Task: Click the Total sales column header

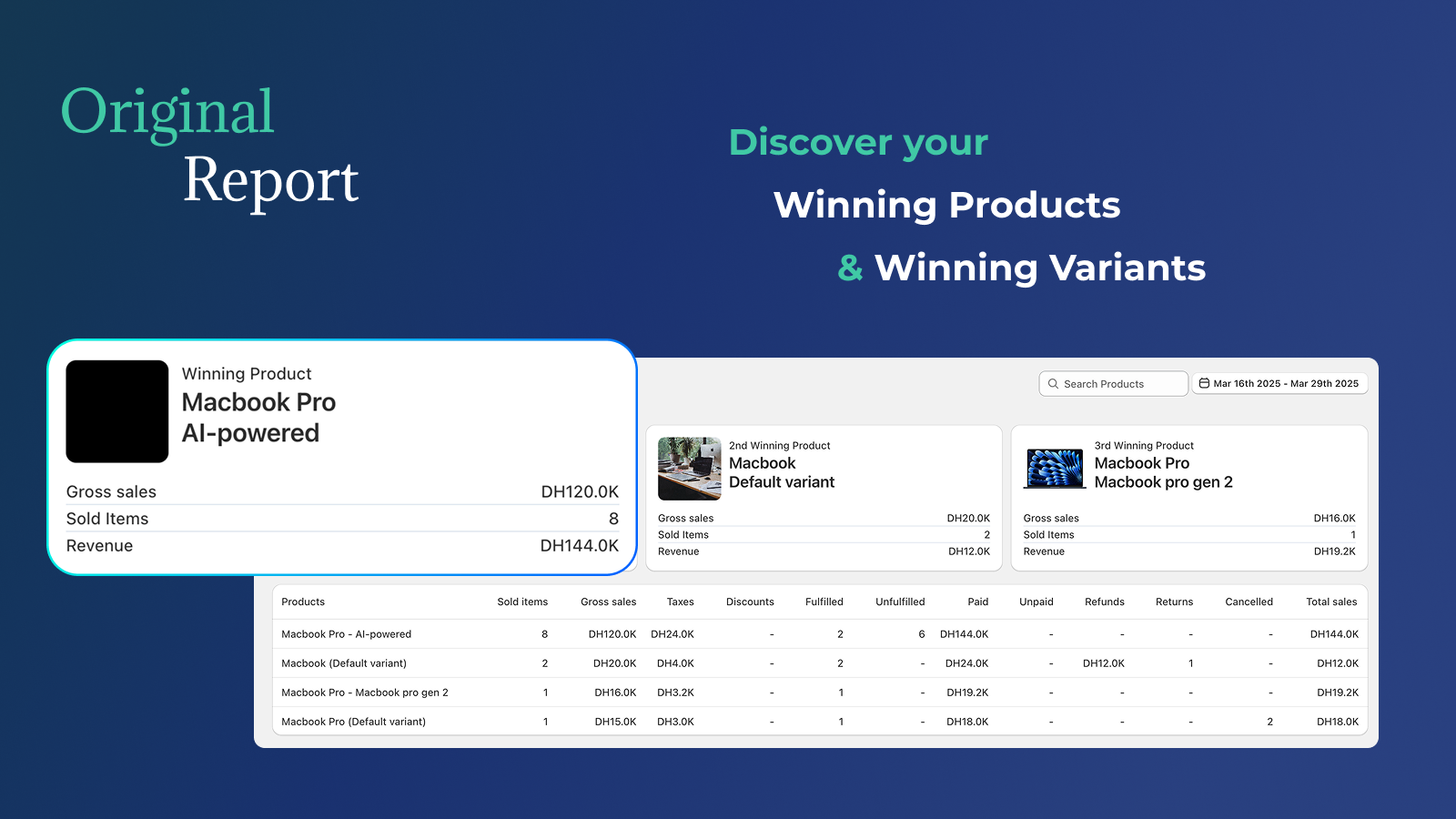Action: [1331, 602]
